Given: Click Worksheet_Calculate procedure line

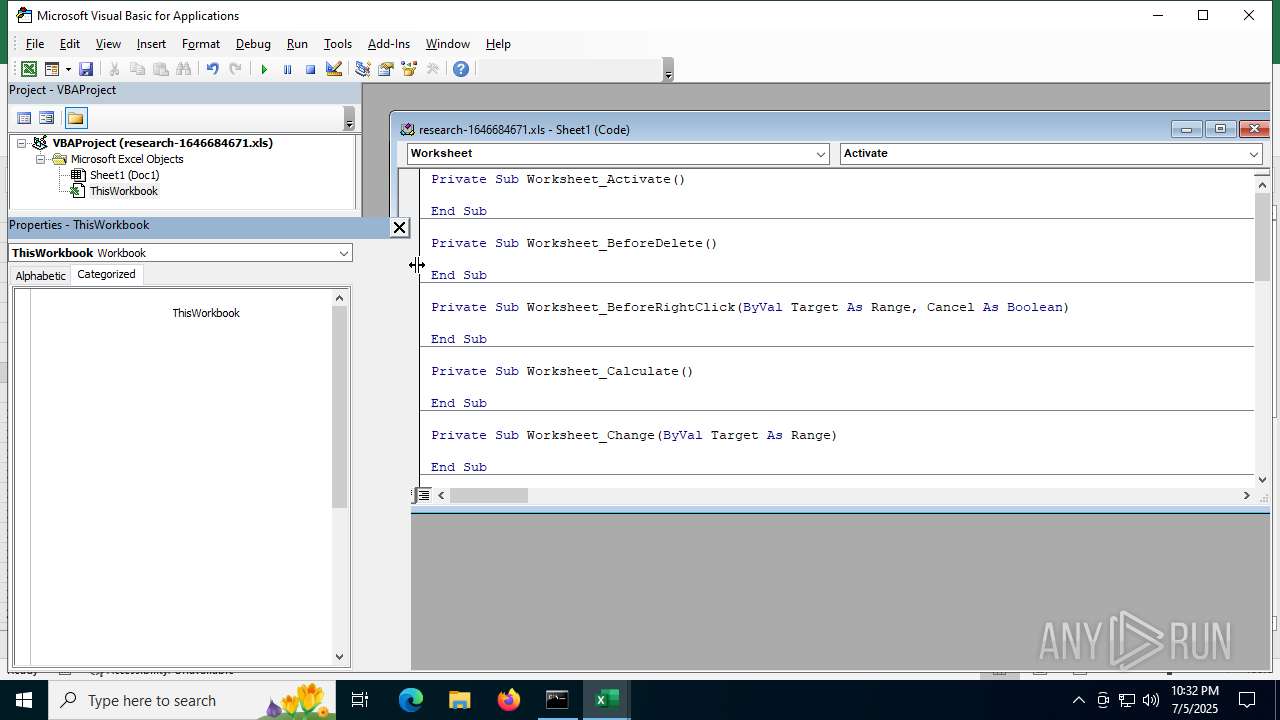Looking at the screenshot, I should 562,371.
